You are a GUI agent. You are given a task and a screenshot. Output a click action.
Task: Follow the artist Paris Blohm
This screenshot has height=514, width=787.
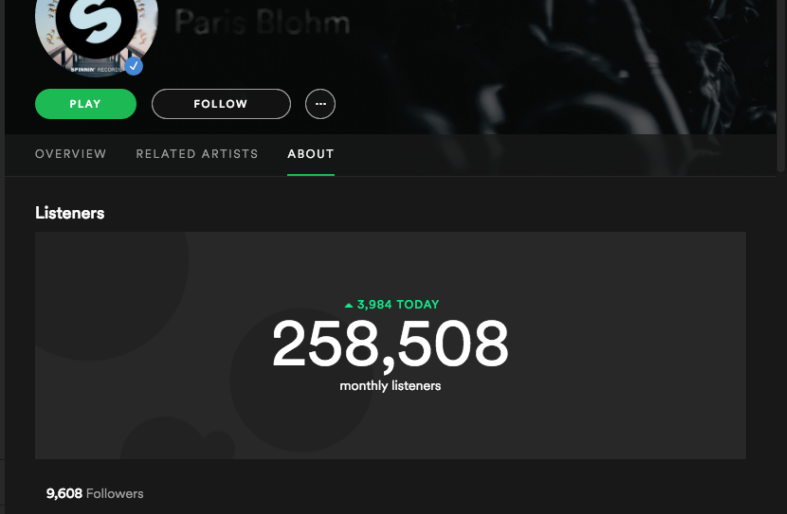(x=221, y=104)
